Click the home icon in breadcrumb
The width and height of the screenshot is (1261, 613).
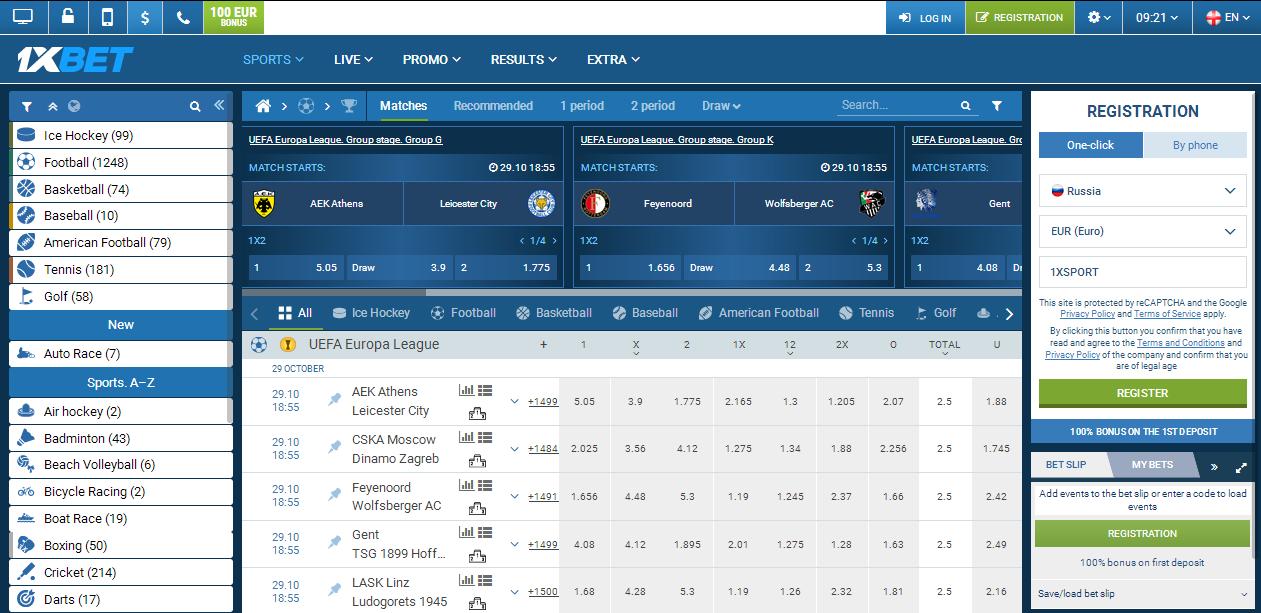264,106
